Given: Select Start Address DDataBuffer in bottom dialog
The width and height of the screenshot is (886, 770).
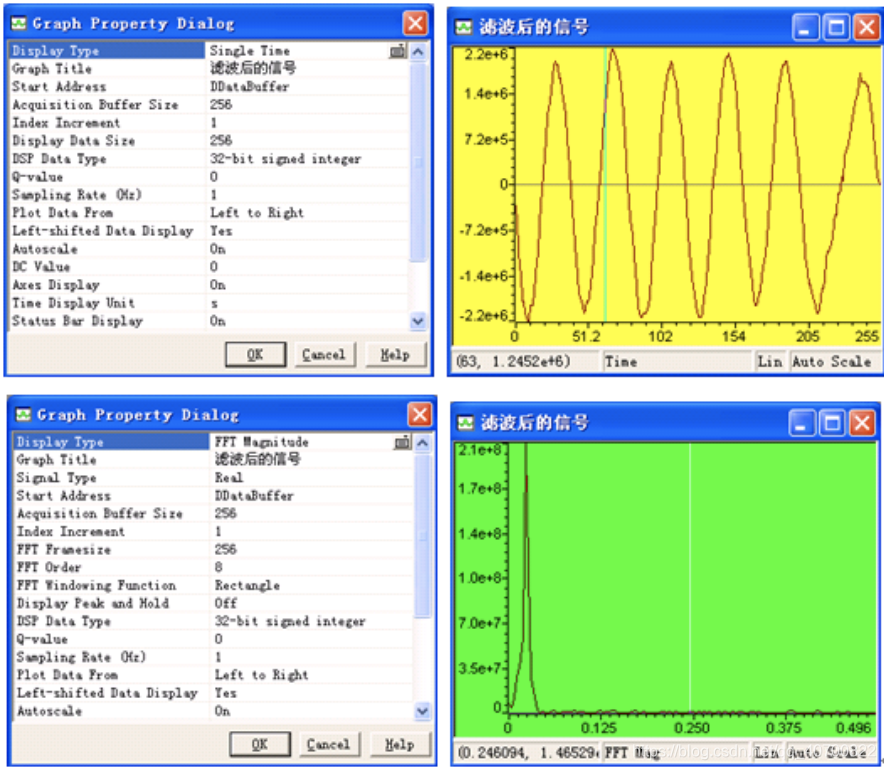Looking at the screenshot, I should point(254,496).
